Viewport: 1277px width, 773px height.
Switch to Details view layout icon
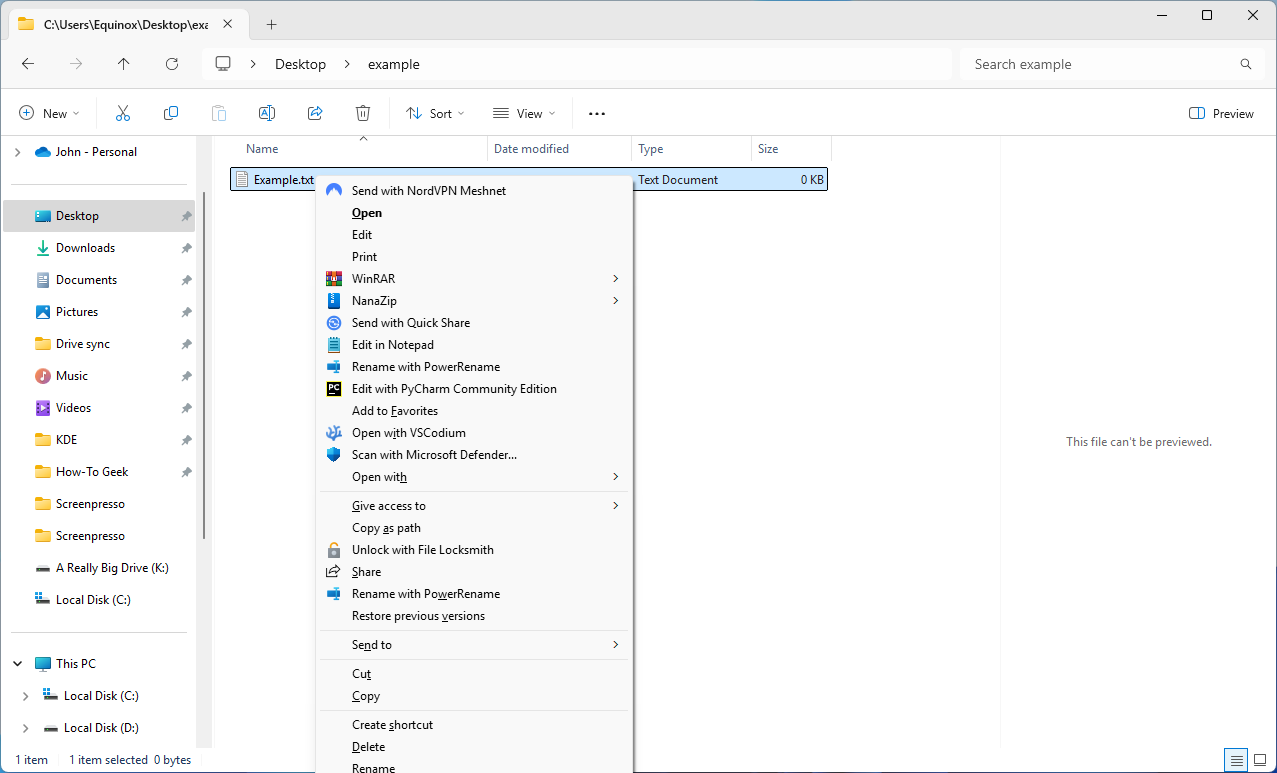(x=1236, y=760)
